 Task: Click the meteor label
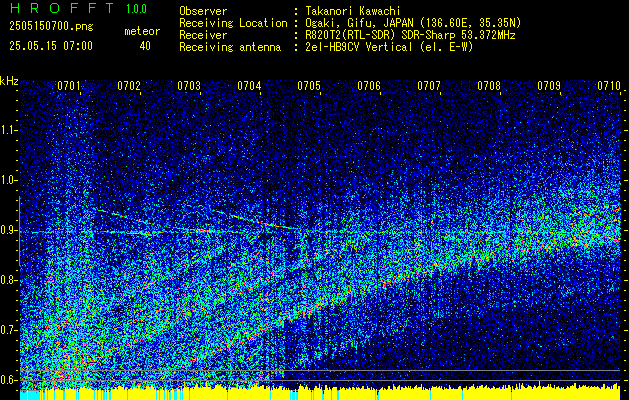pos(142,31)
